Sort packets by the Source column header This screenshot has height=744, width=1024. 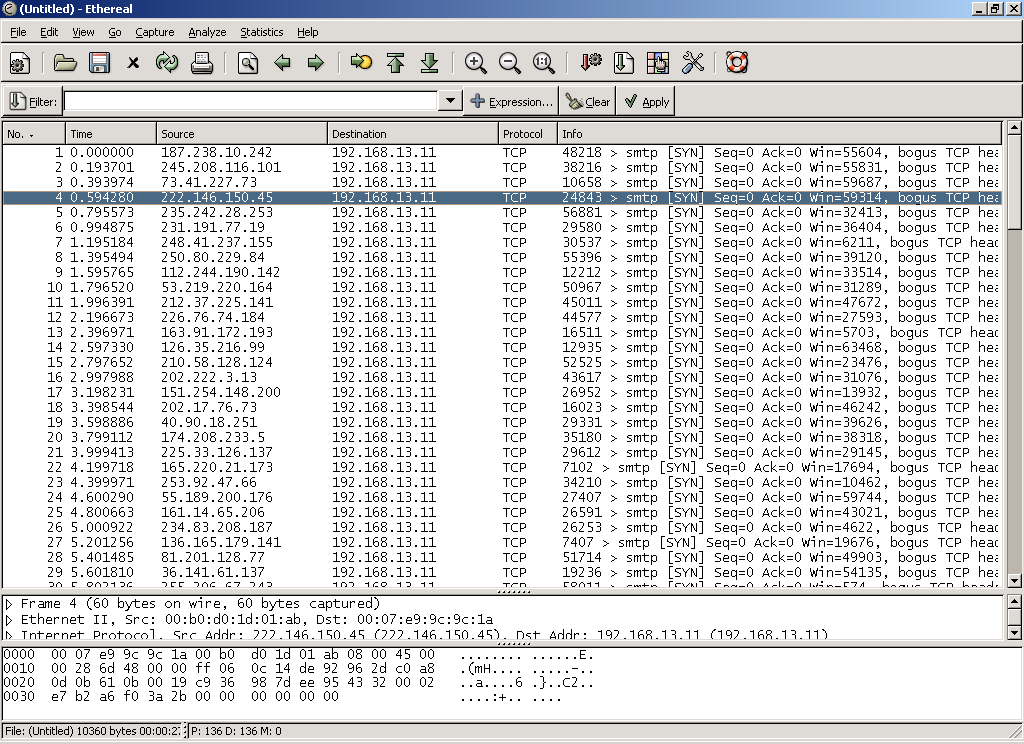[x=242, y=134]
